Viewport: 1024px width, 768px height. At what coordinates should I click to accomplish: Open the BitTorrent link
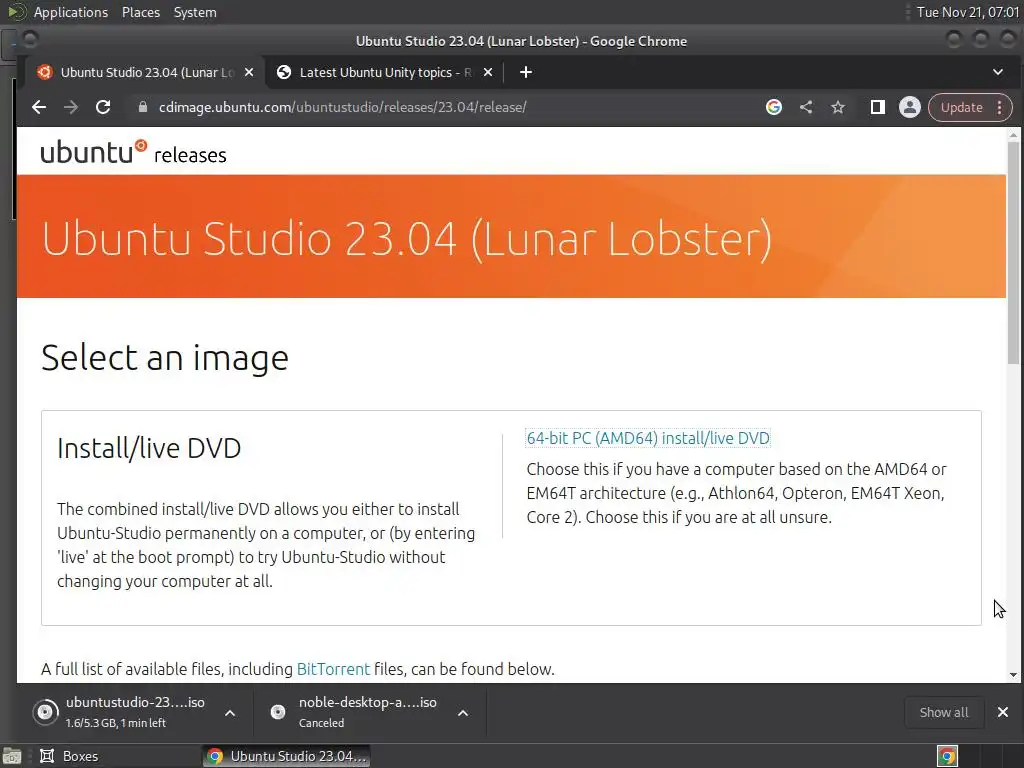pyautogui.click(x=333, y=669)
